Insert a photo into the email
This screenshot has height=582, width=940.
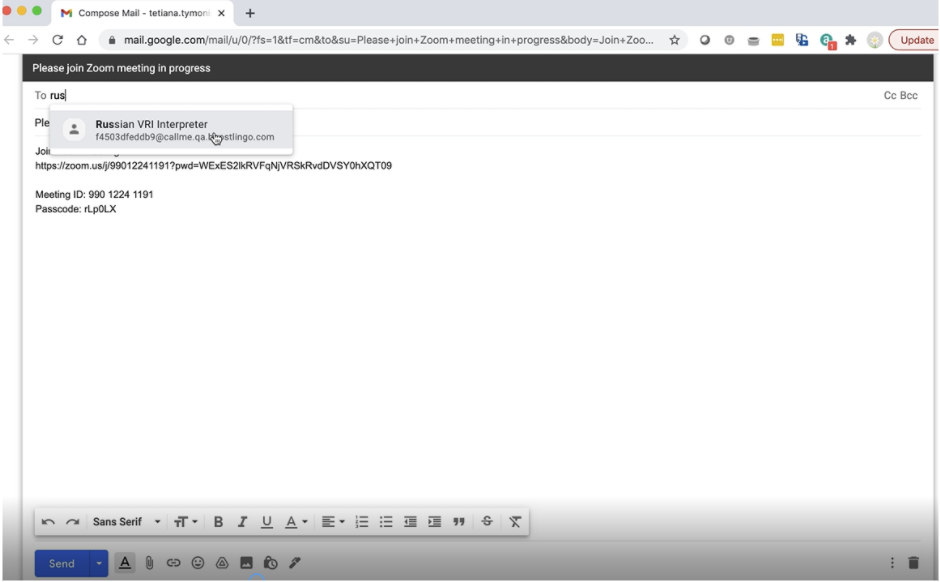pos(246,563)
